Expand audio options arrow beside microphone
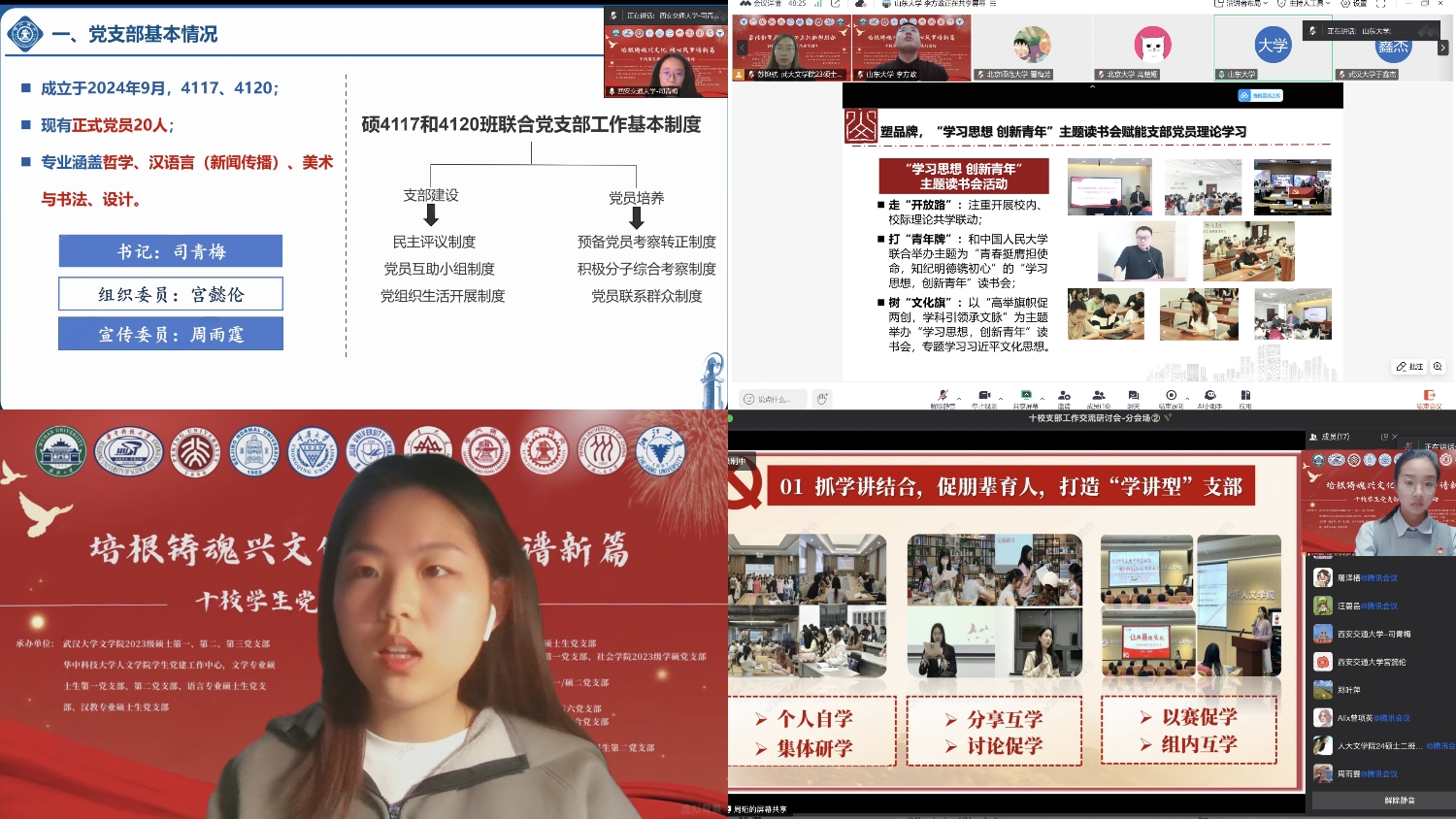1456x819 pixels. tap(959, 398)
